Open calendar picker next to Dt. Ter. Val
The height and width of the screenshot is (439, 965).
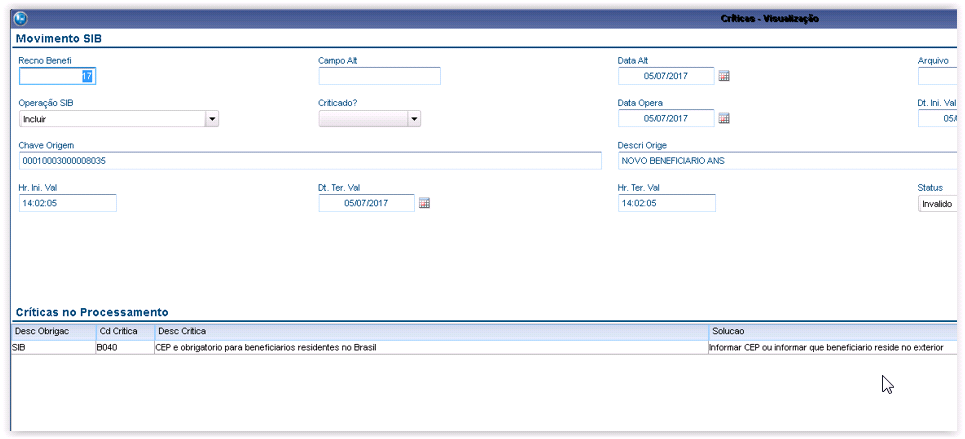click(424, 203)
